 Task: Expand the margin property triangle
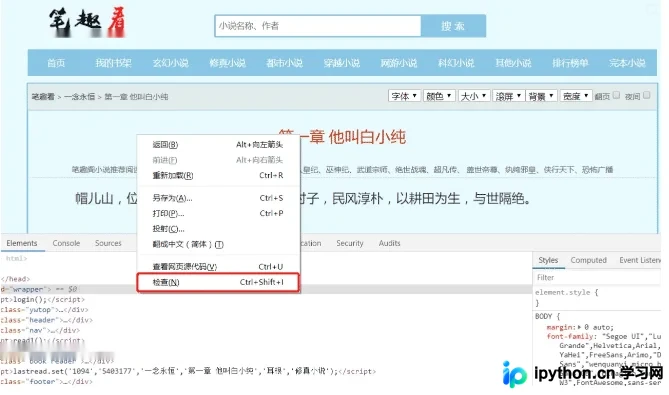[579, 327]
